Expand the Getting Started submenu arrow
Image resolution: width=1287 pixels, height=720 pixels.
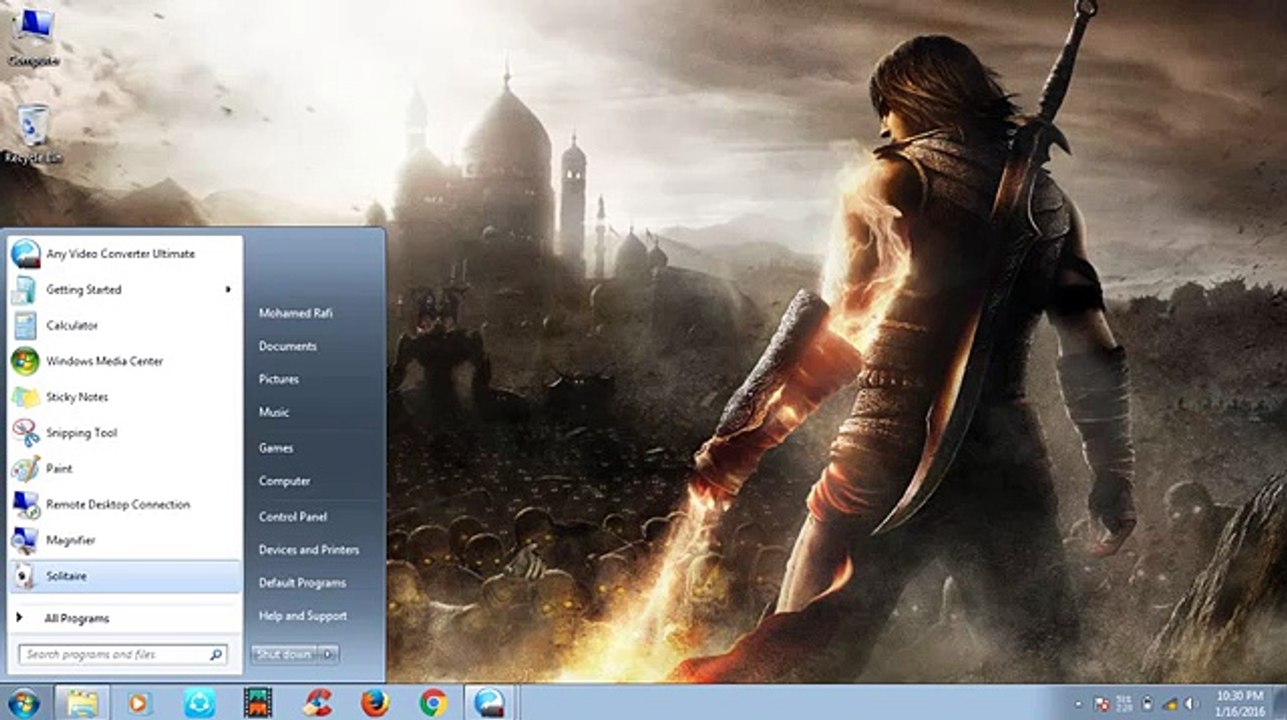pyautogui.click(x=228, y=290)
